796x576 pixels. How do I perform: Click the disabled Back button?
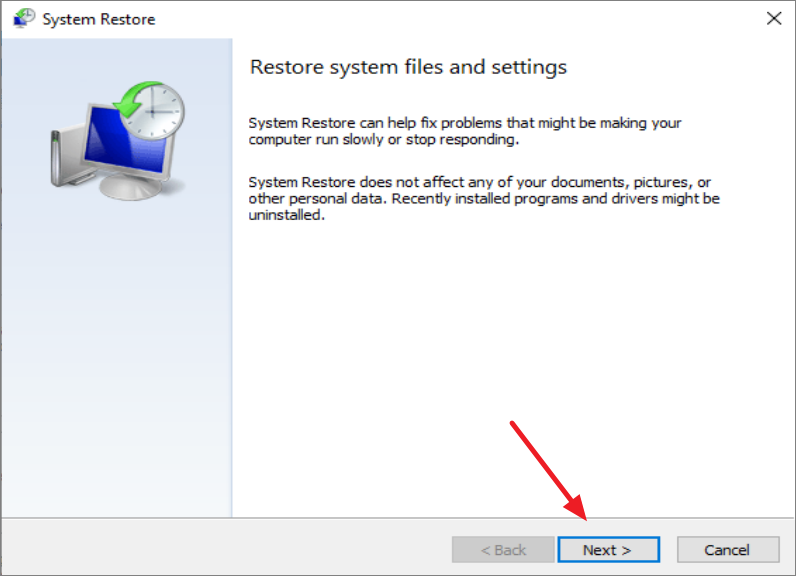pos(503,550)
